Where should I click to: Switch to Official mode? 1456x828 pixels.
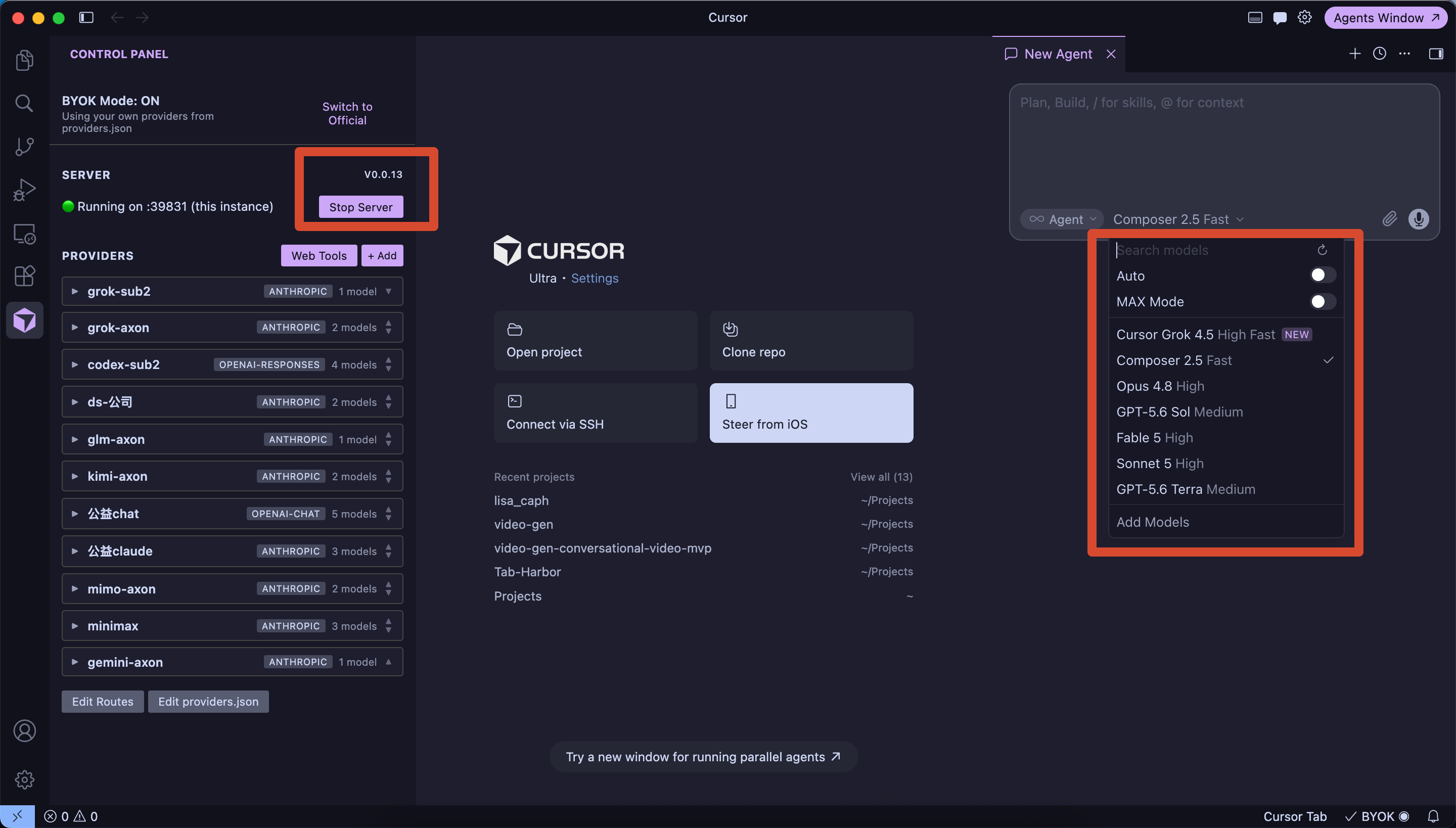pos(347,113)
